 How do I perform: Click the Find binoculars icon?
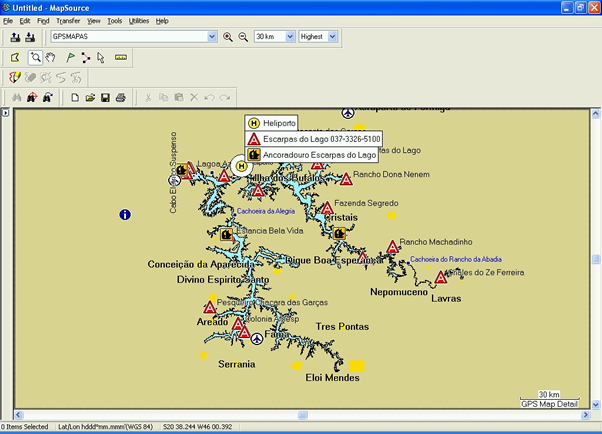15,97
